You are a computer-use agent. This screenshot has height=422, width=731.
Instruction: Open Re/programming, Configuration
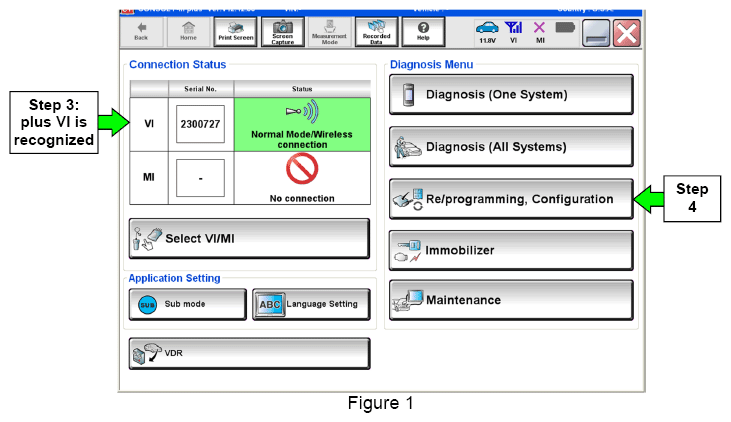pyautogui.click(x=511, y=199)
